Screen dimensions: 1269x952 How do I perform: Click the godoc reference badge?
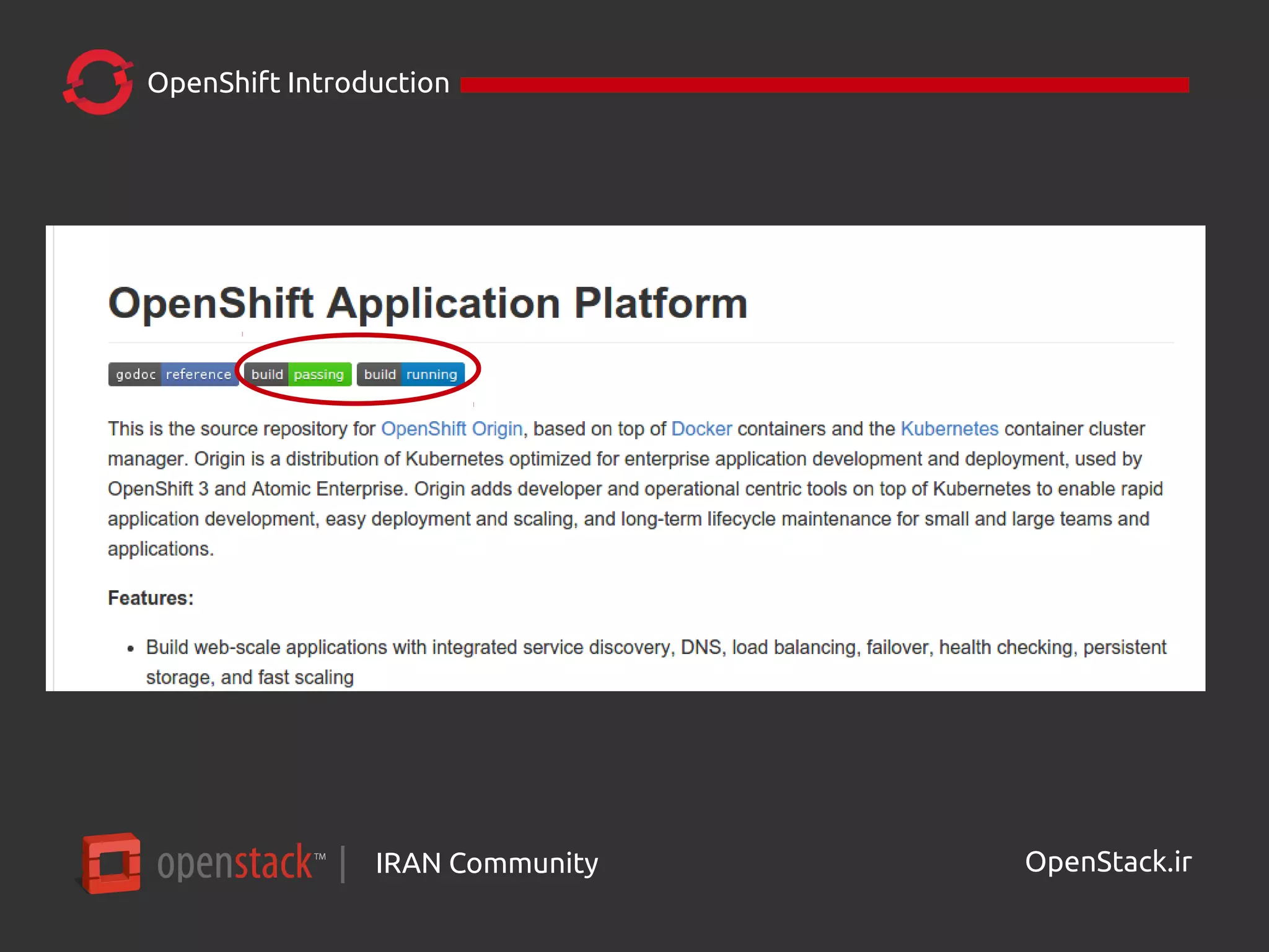coord(173,374)
